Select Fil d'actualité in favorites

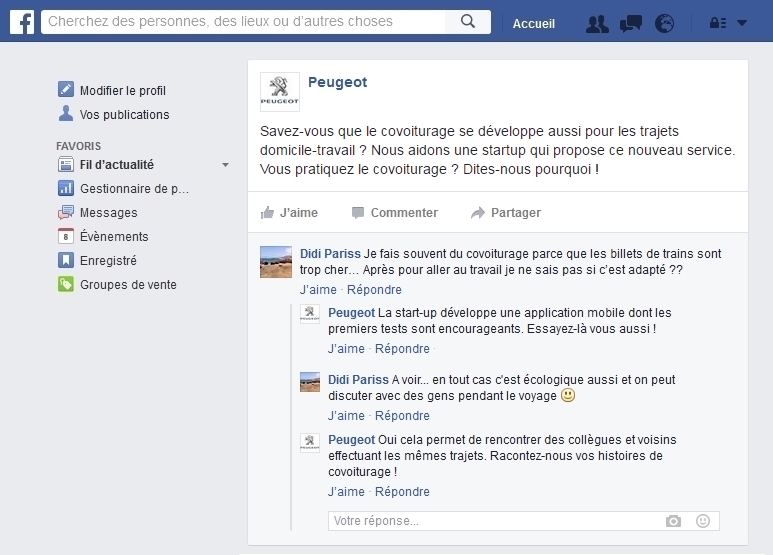(x=117, y=165)
